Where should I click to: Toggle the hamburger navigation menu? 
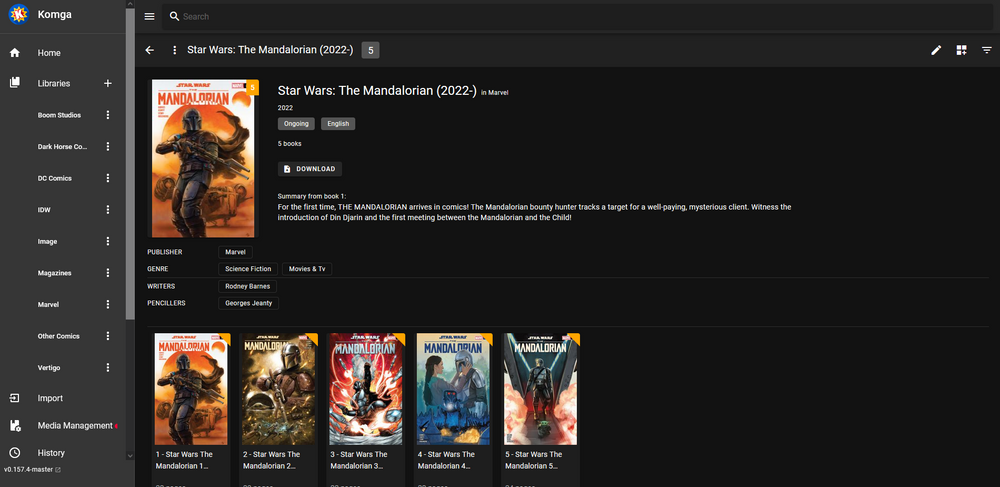149,17
